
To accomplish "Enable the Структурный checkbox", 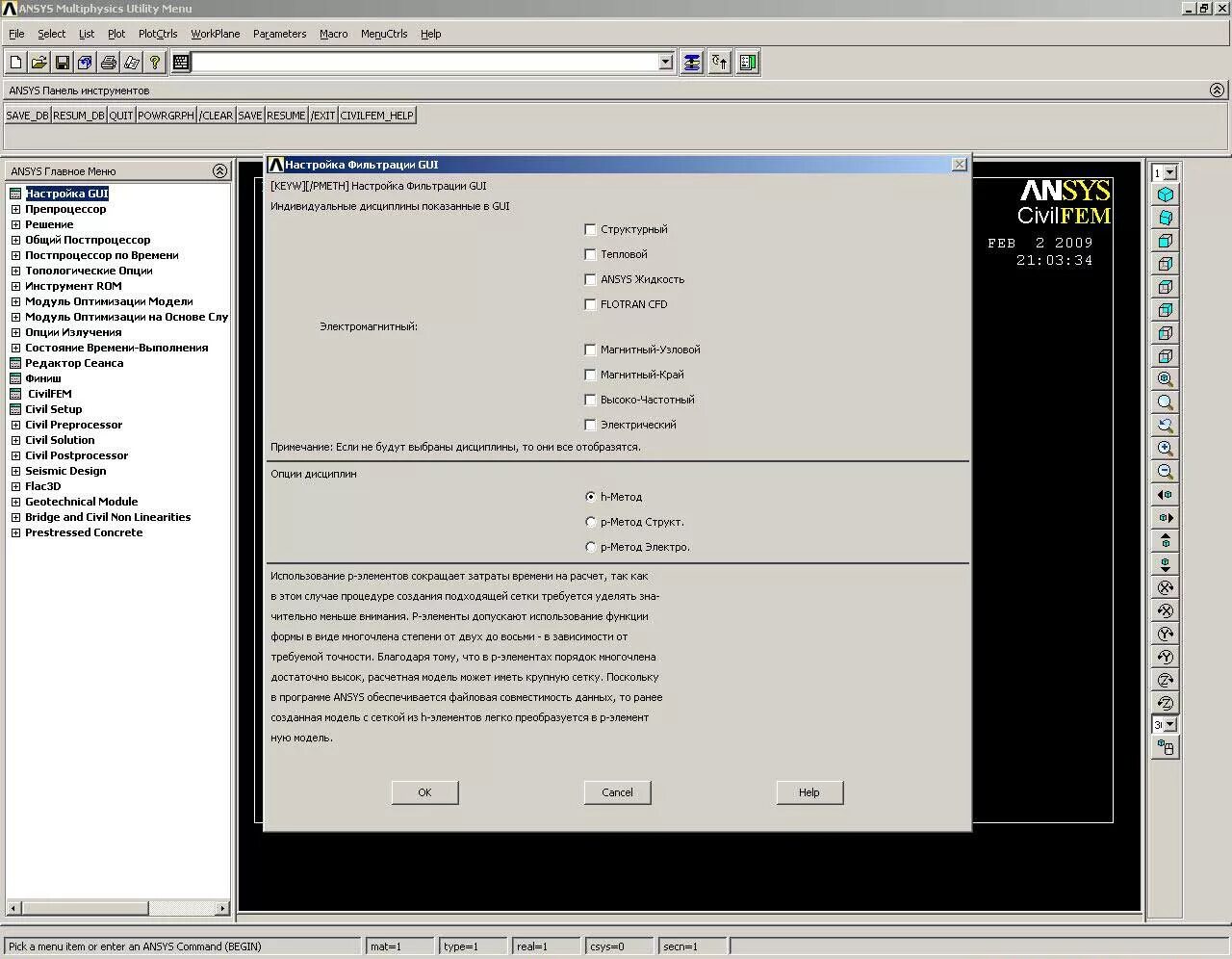I will coord(590,229).
